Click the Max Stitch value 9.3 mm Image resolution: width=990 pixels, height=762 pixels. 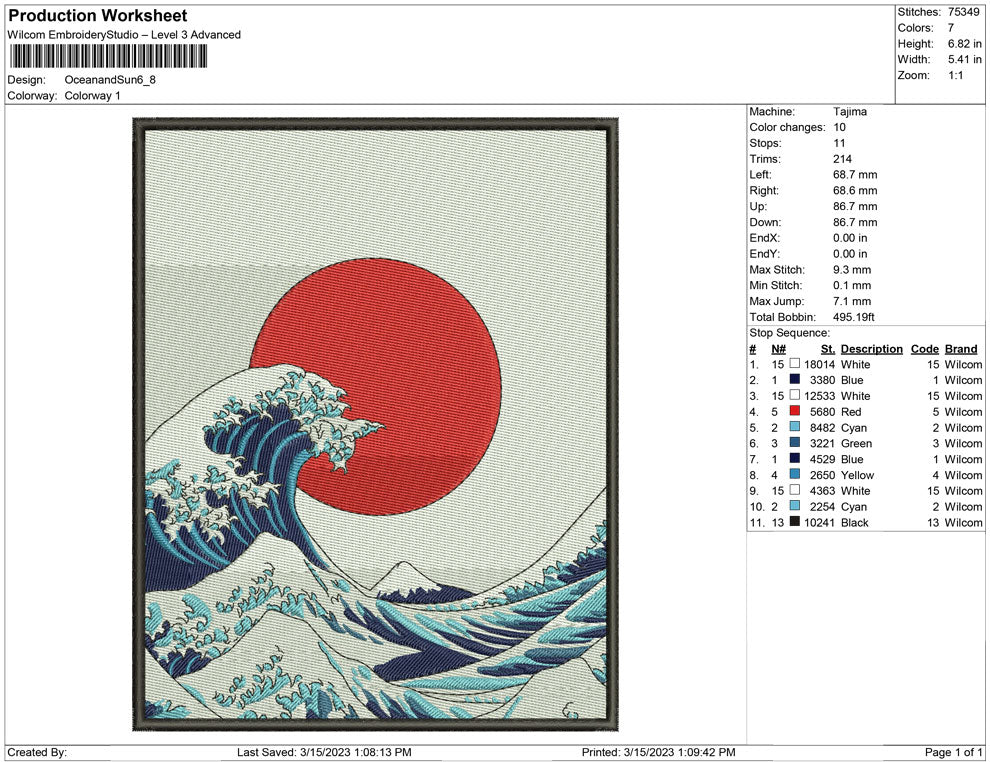852,270
